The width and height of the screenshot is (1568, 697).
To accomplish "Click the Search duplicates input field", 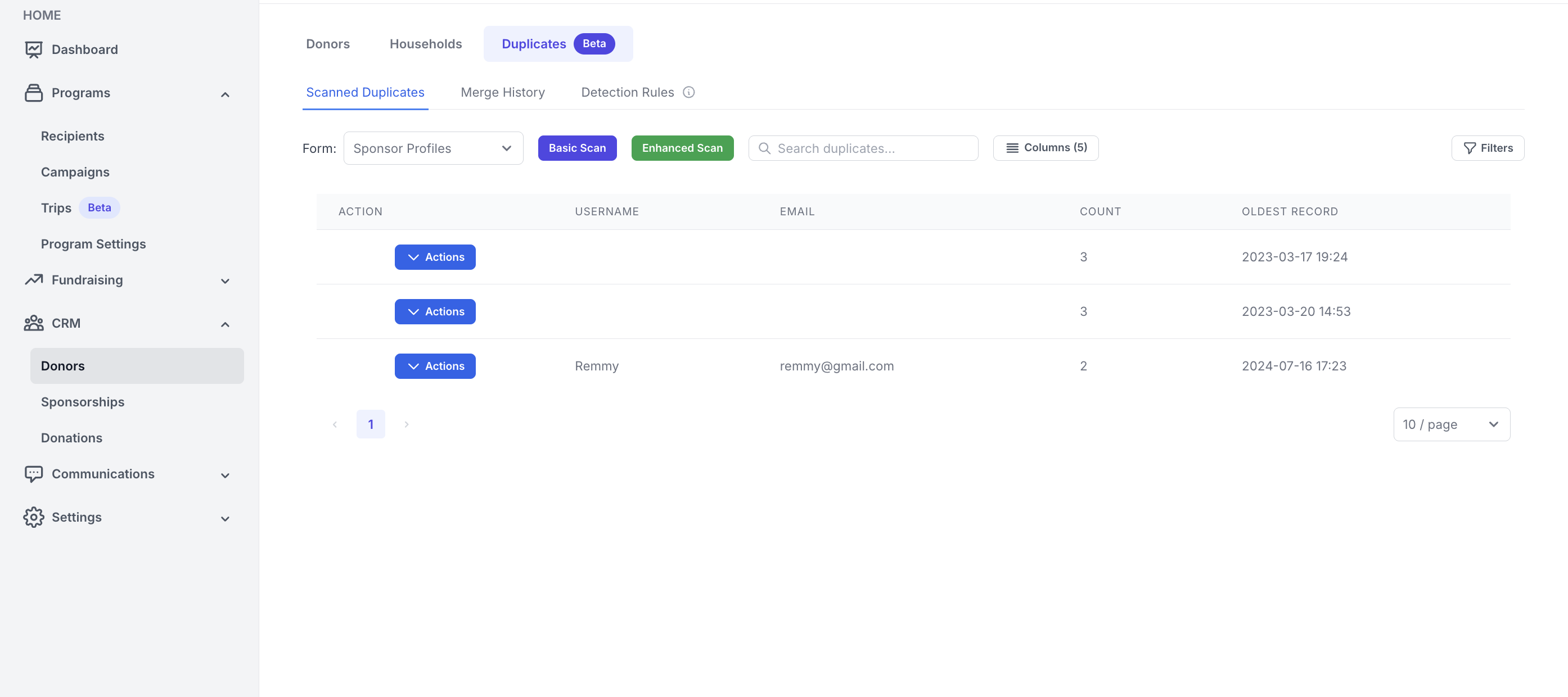I will (x=871, y=148).
